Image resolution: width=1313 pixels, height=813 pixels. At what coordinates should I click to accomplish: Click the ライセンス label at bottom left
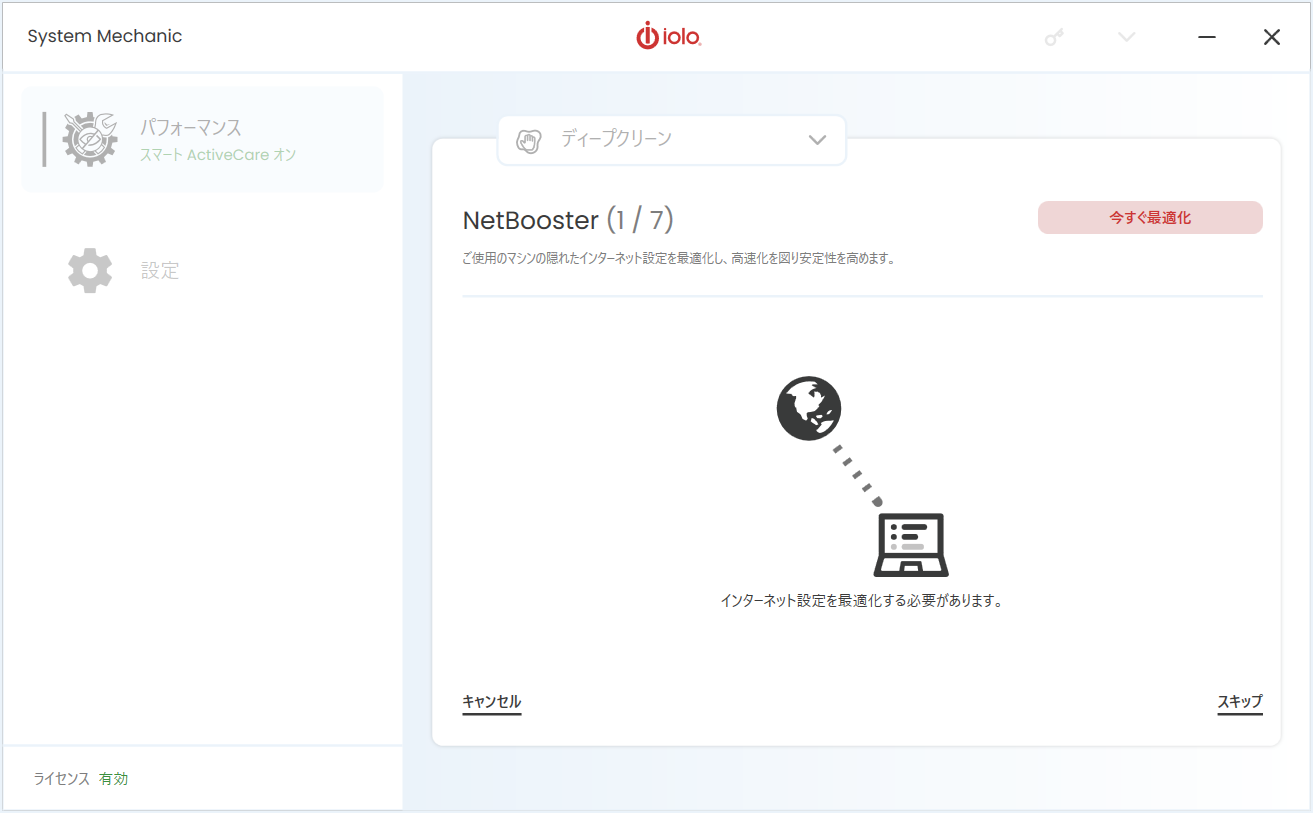[61, 778]
